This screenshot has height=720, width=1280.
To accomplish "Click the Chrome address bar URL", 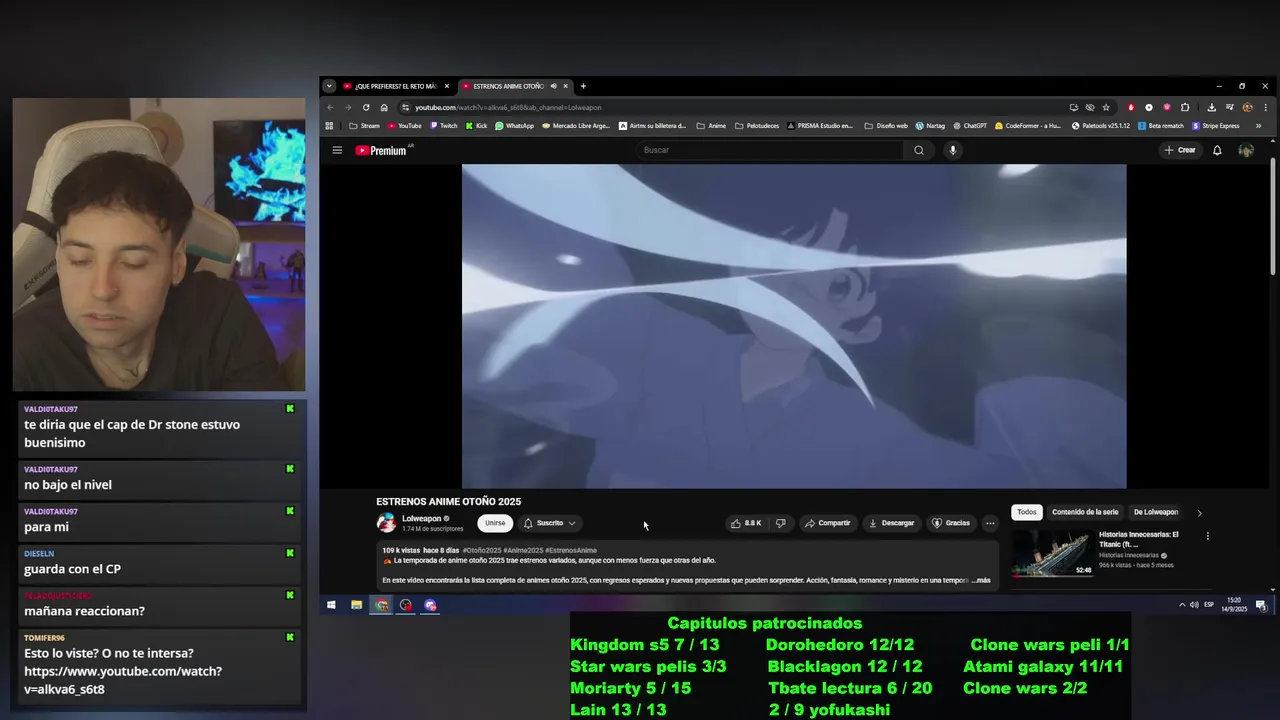I will click(x=508, y=107).
